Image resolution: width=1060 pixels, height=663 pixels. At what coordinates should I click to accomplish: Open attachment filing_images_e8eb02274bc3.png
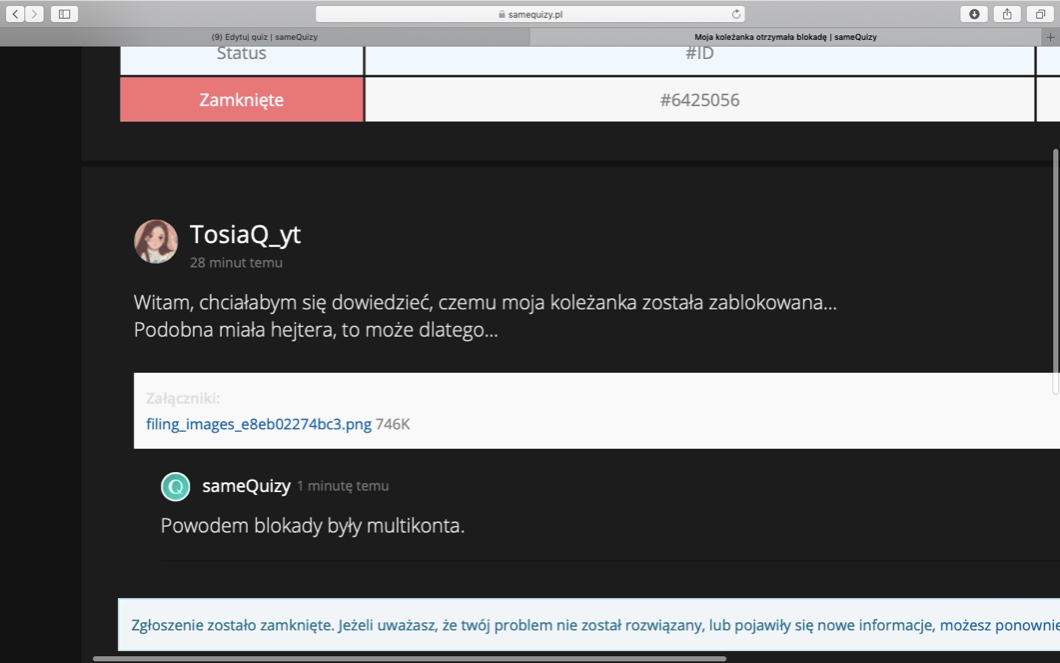tap(259, 424)
